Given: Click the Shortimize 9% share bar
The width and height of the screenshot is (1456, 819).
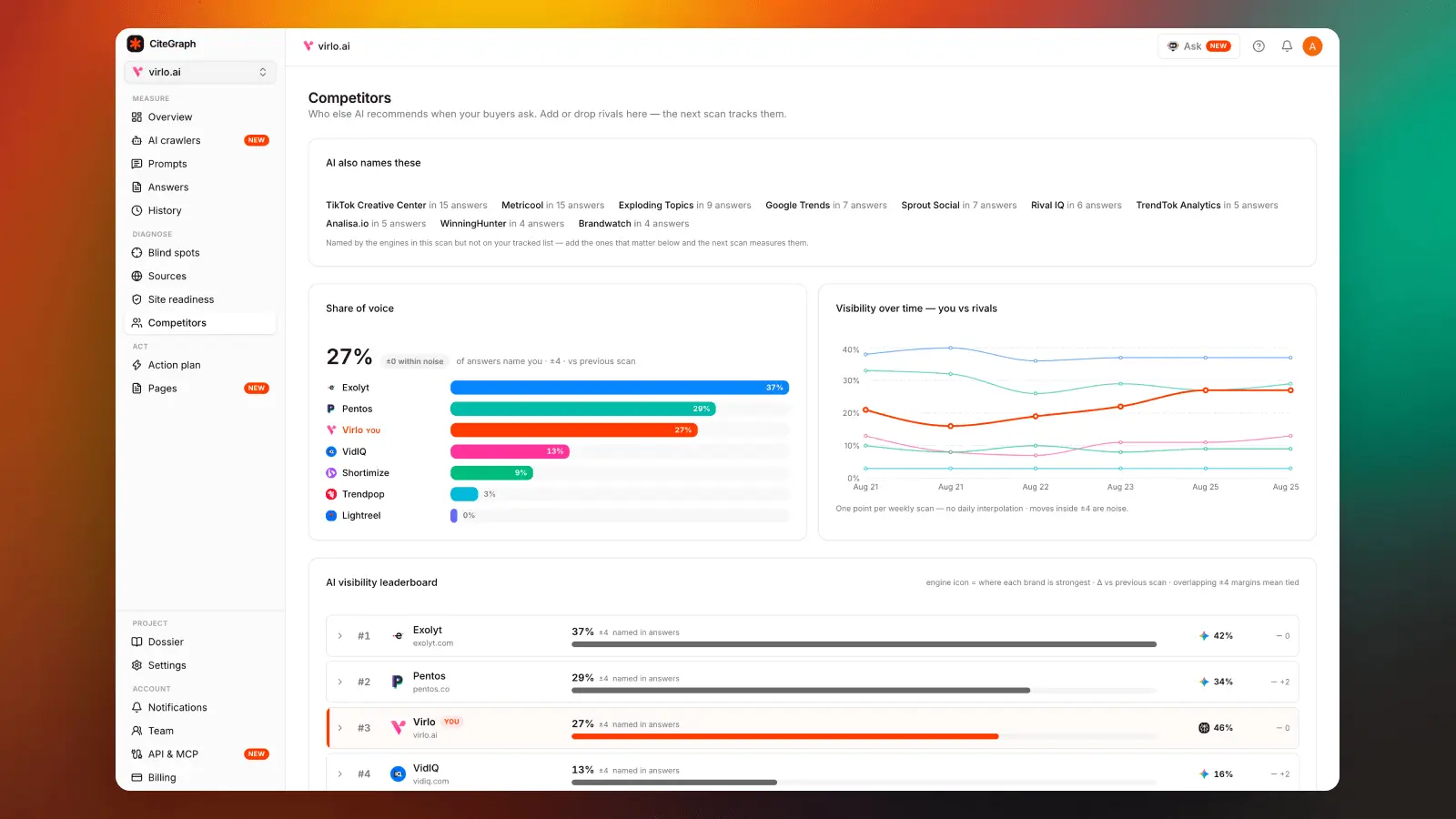Looking at the screenshot, I should coord(492,473).
